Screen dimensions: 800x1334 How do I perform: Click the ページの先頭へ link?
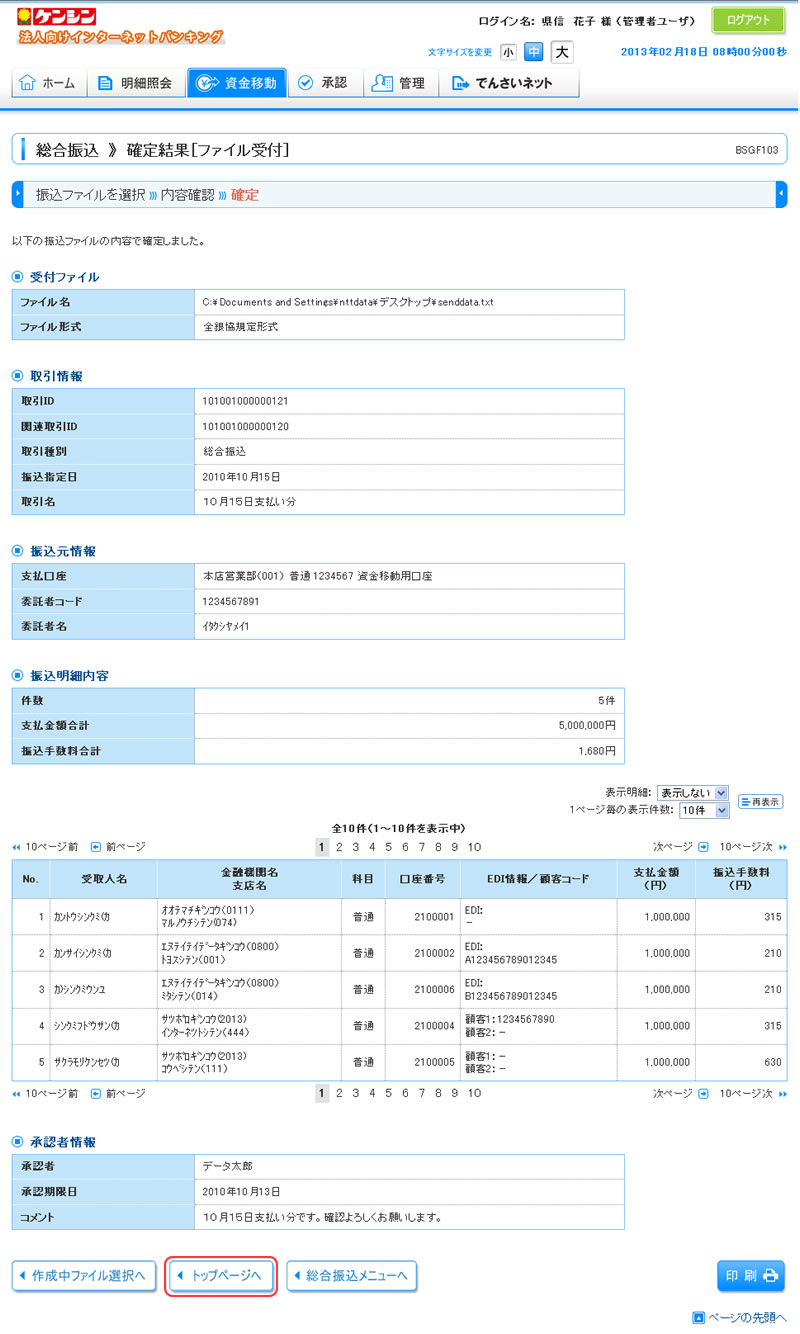pyautogui.click(x=740, y=1318)
